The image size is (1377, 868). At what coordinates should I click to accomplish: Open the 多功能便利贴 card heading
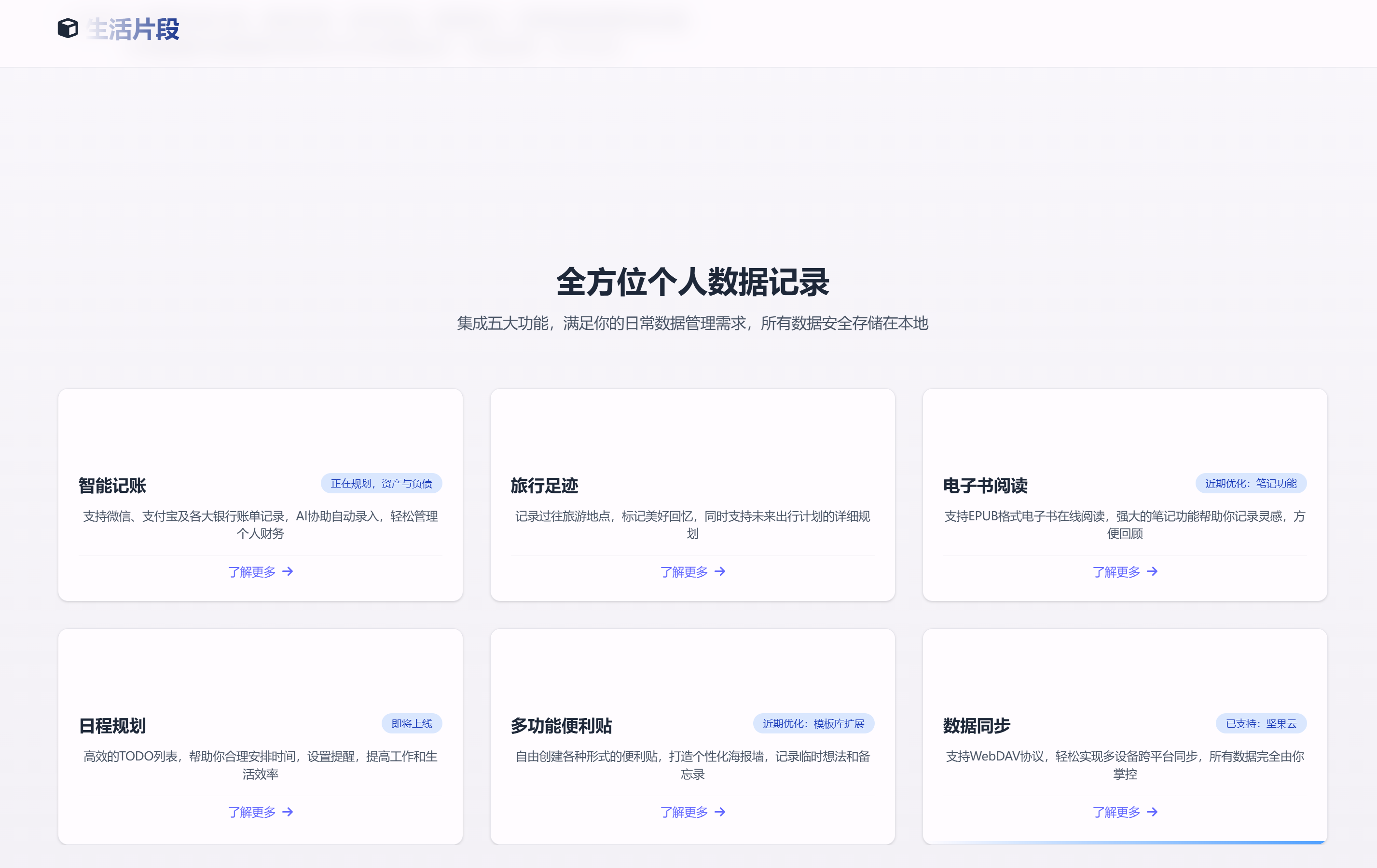(561, 726)
